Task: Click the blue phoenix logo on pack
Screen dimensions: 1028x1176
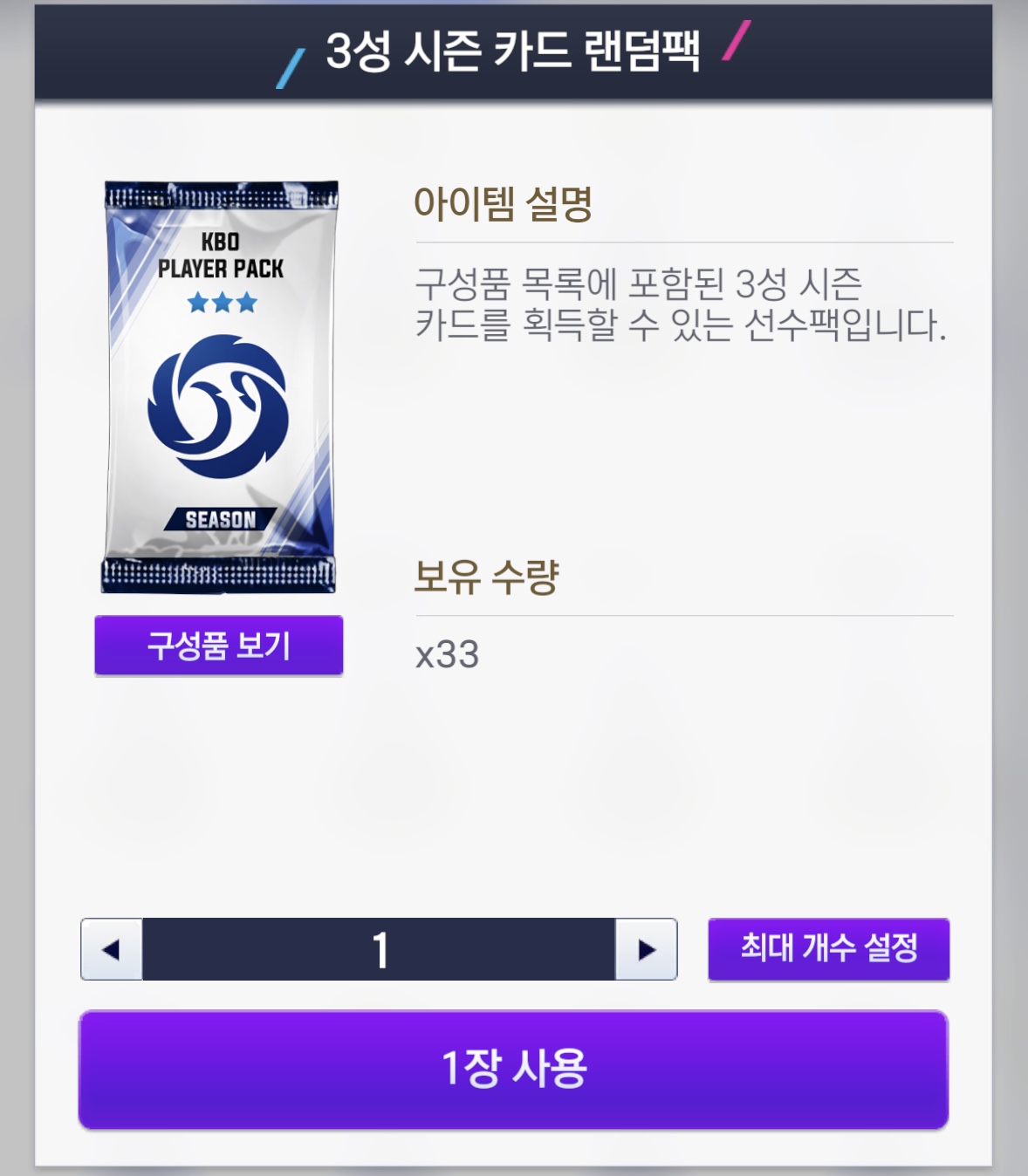Action: 218,407
